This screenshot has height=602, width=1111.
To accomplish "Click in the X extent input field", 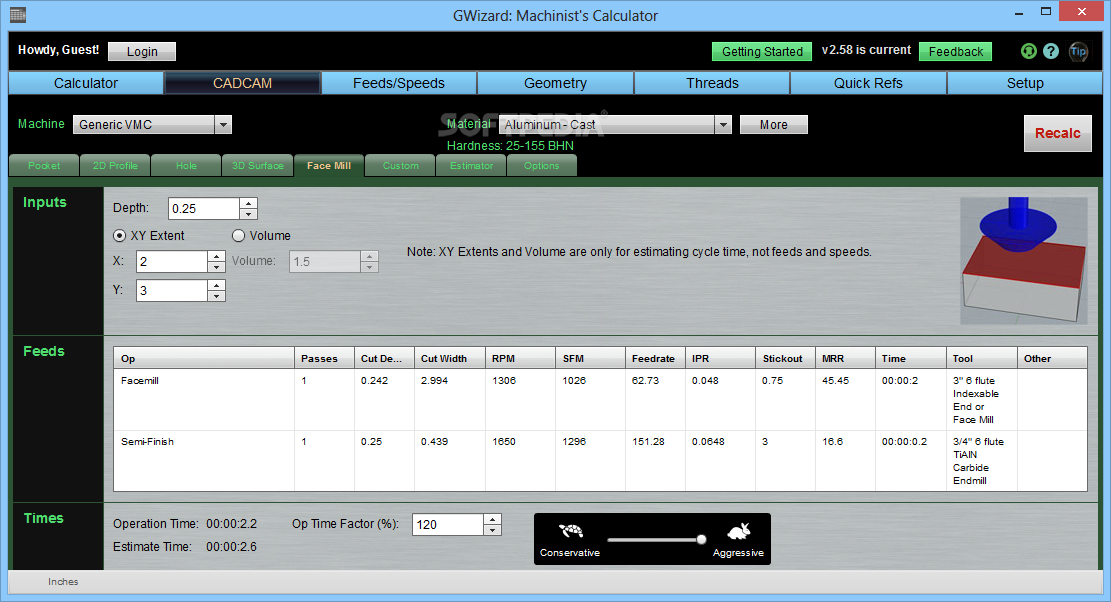I will tap(172, 262).
